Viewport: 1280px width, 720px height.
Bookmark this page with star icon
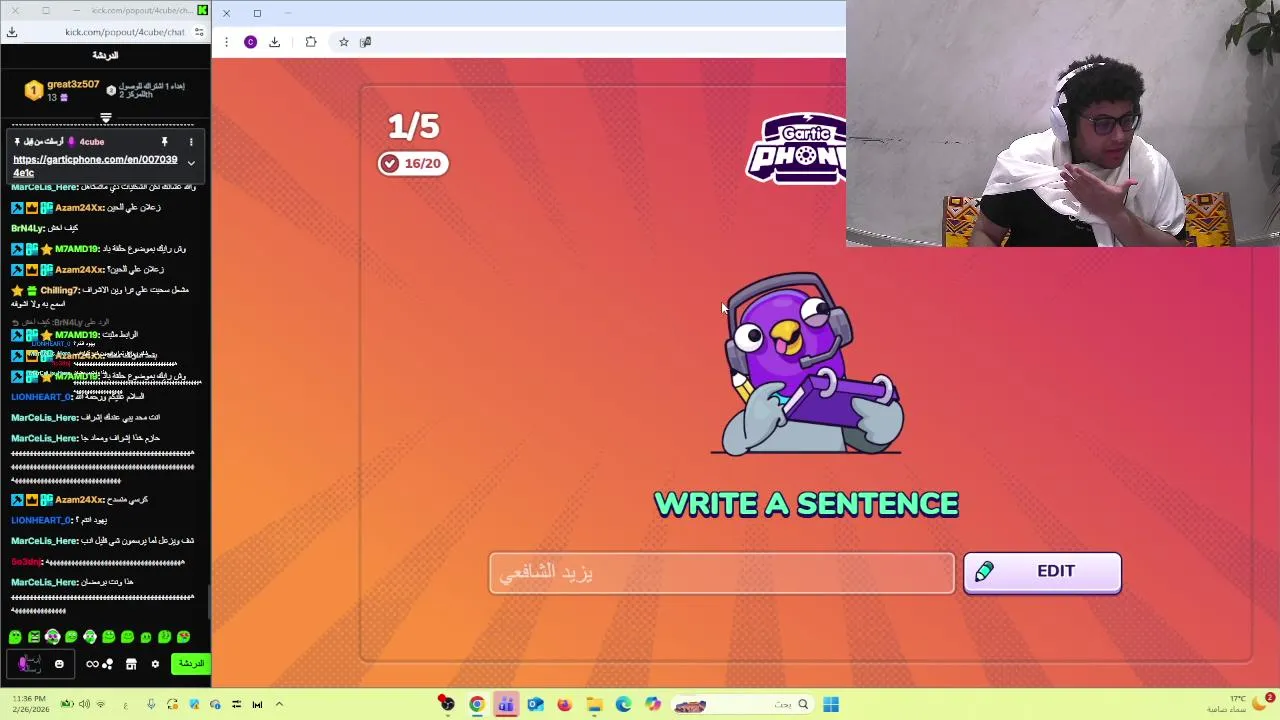tap(343, 42)
